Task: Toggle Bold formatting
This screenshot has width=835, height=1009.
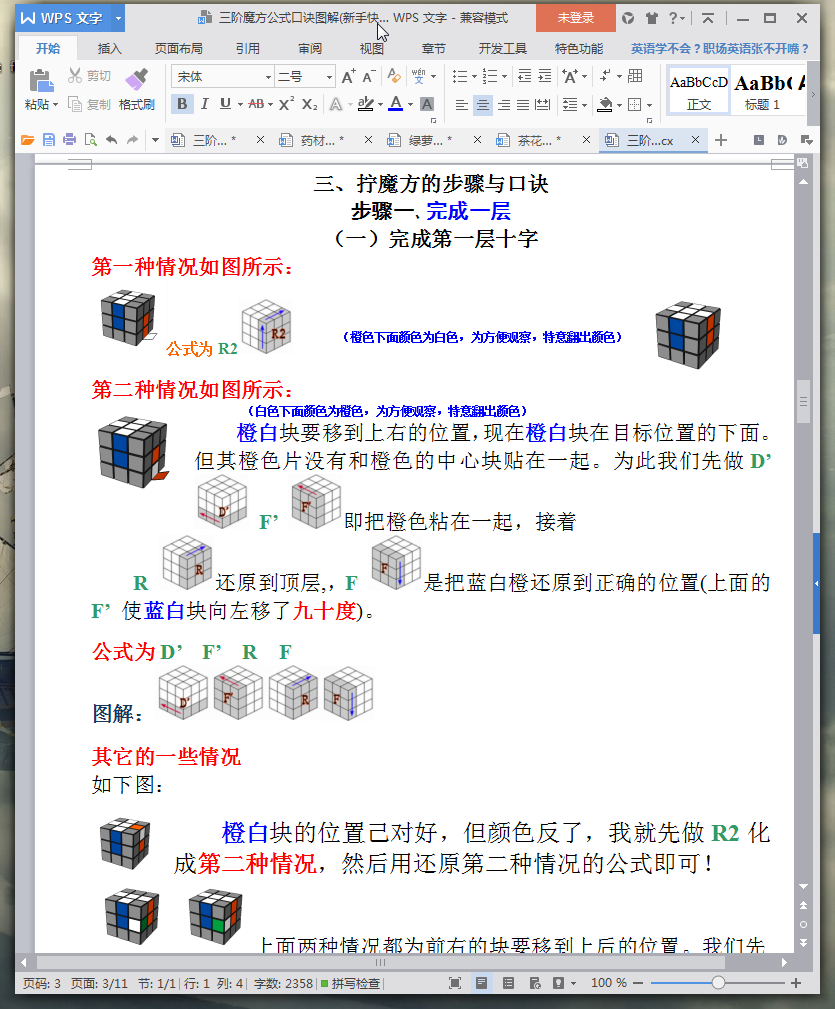Action: (182, 104)
